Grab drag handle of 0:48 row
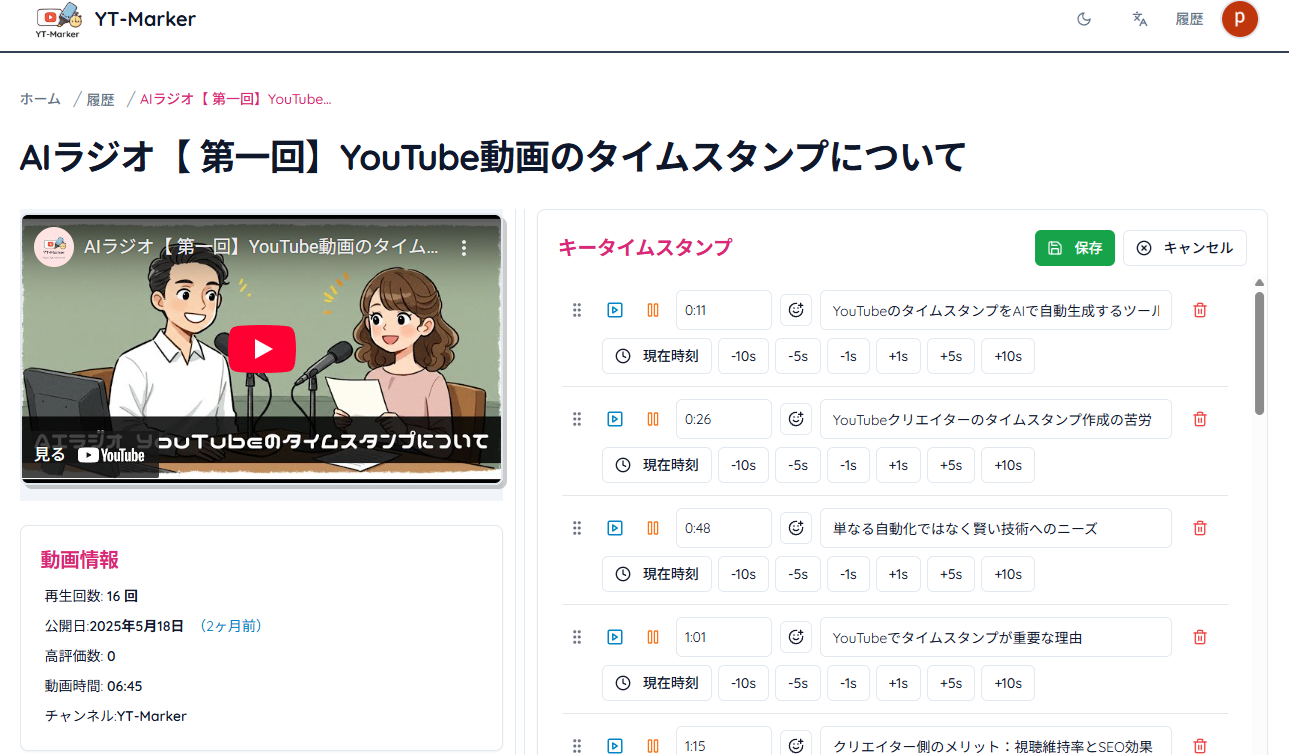The width and height of the screenshot is (1289, 755). click(577, 528)
